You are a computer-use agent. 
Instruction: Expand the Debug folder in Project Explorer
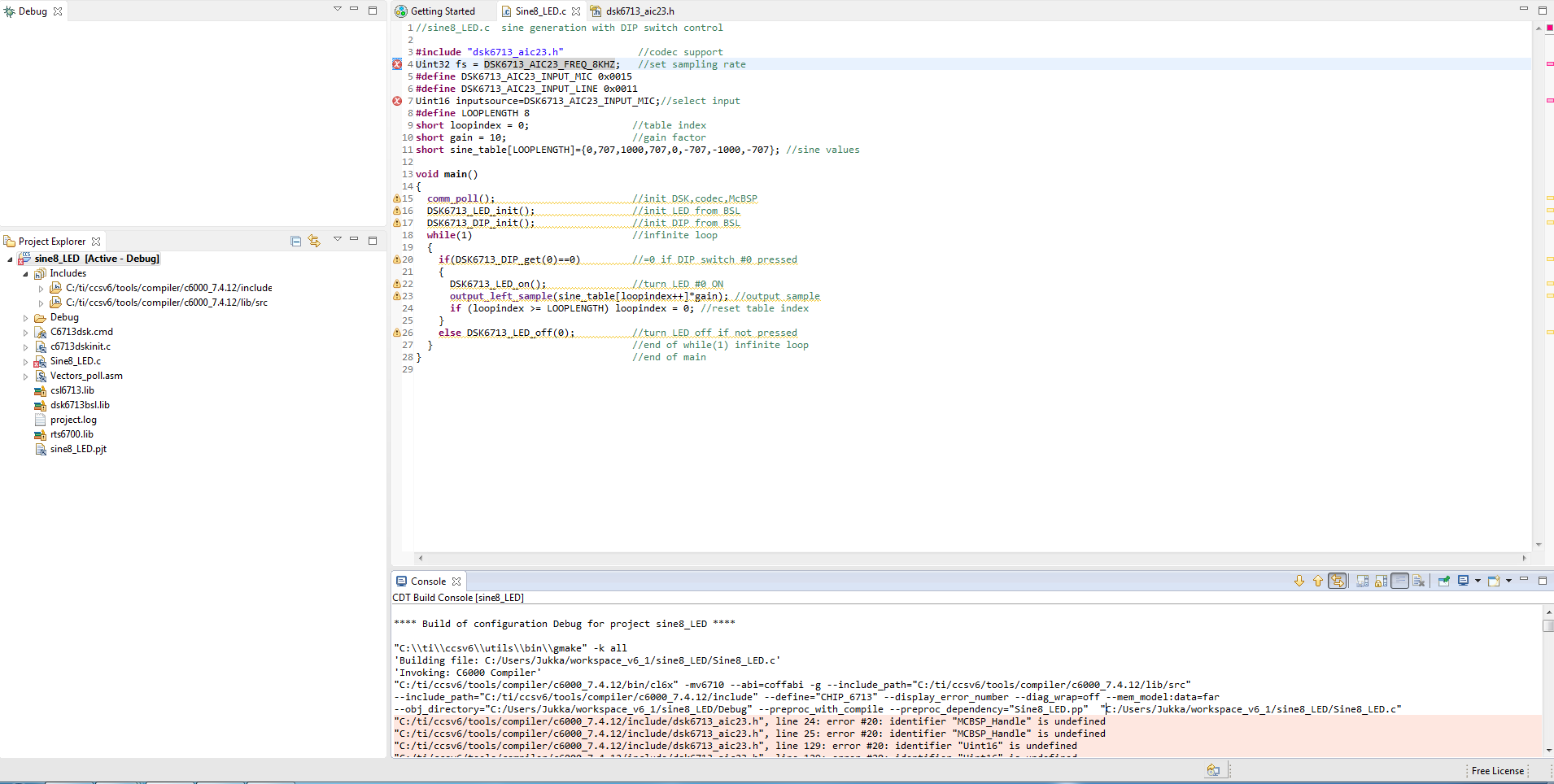click(x=25, y=318)
